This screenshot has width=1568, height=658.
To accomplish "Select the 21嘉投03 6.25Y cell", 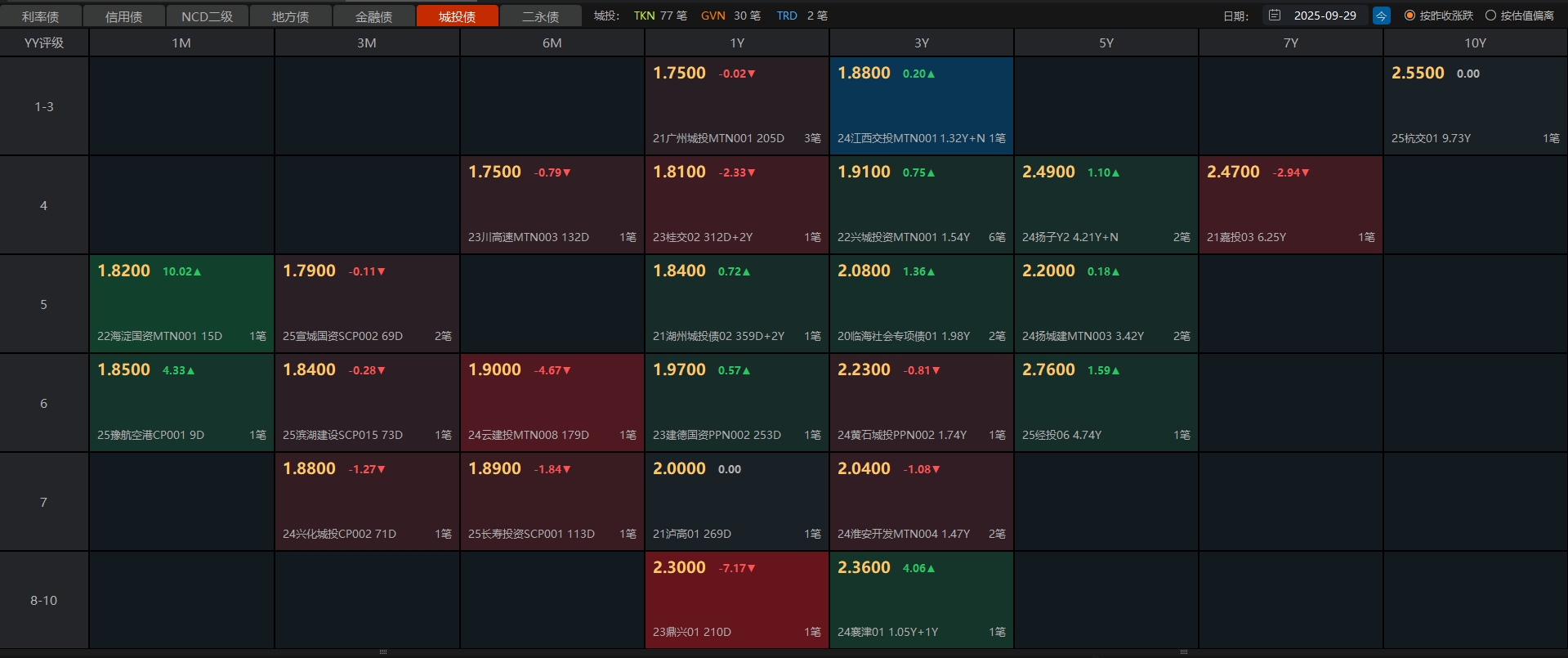I will coord(1291,205).
